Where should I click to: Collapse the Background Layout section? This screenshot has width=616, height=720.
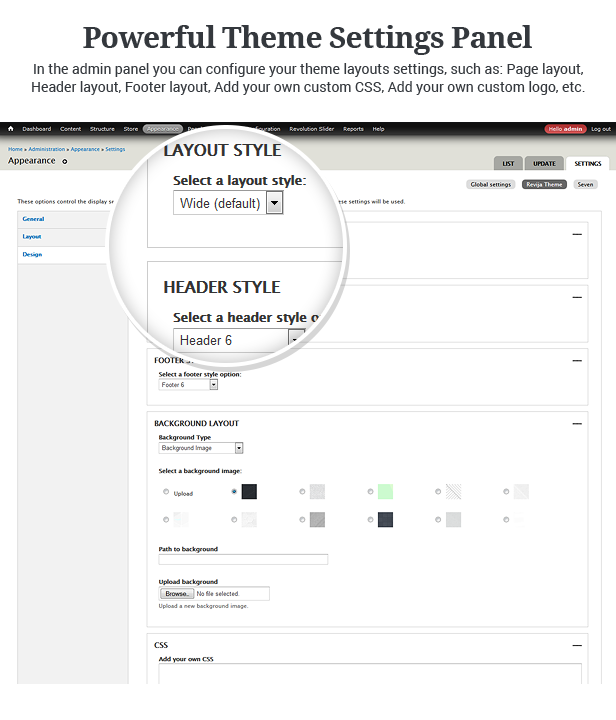tap(577, 424)
